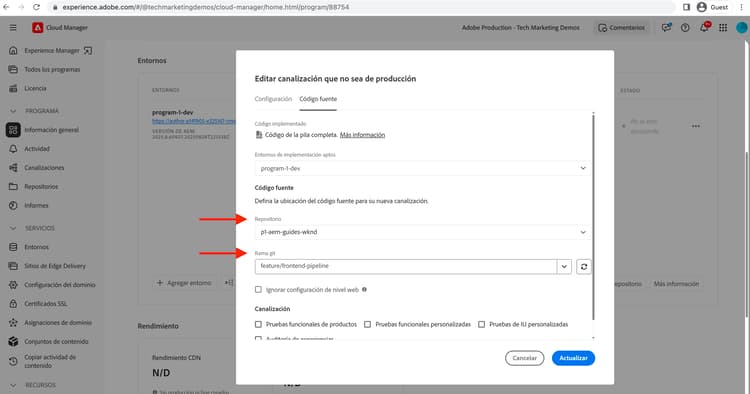
Task: Open Canalizaciones in sidebar
Action: [x=44, y=168]
